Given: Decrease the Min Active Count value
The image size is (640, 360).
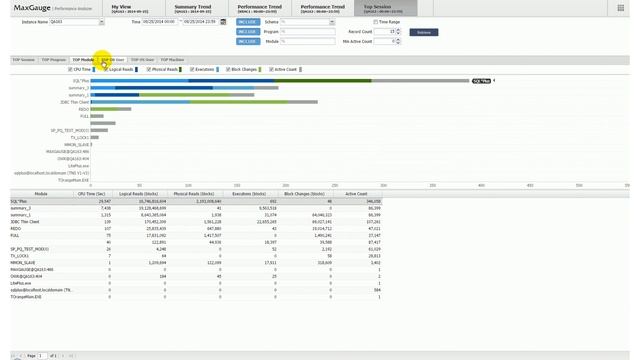Looking at the screenshot, I should (x=398, y=43).
